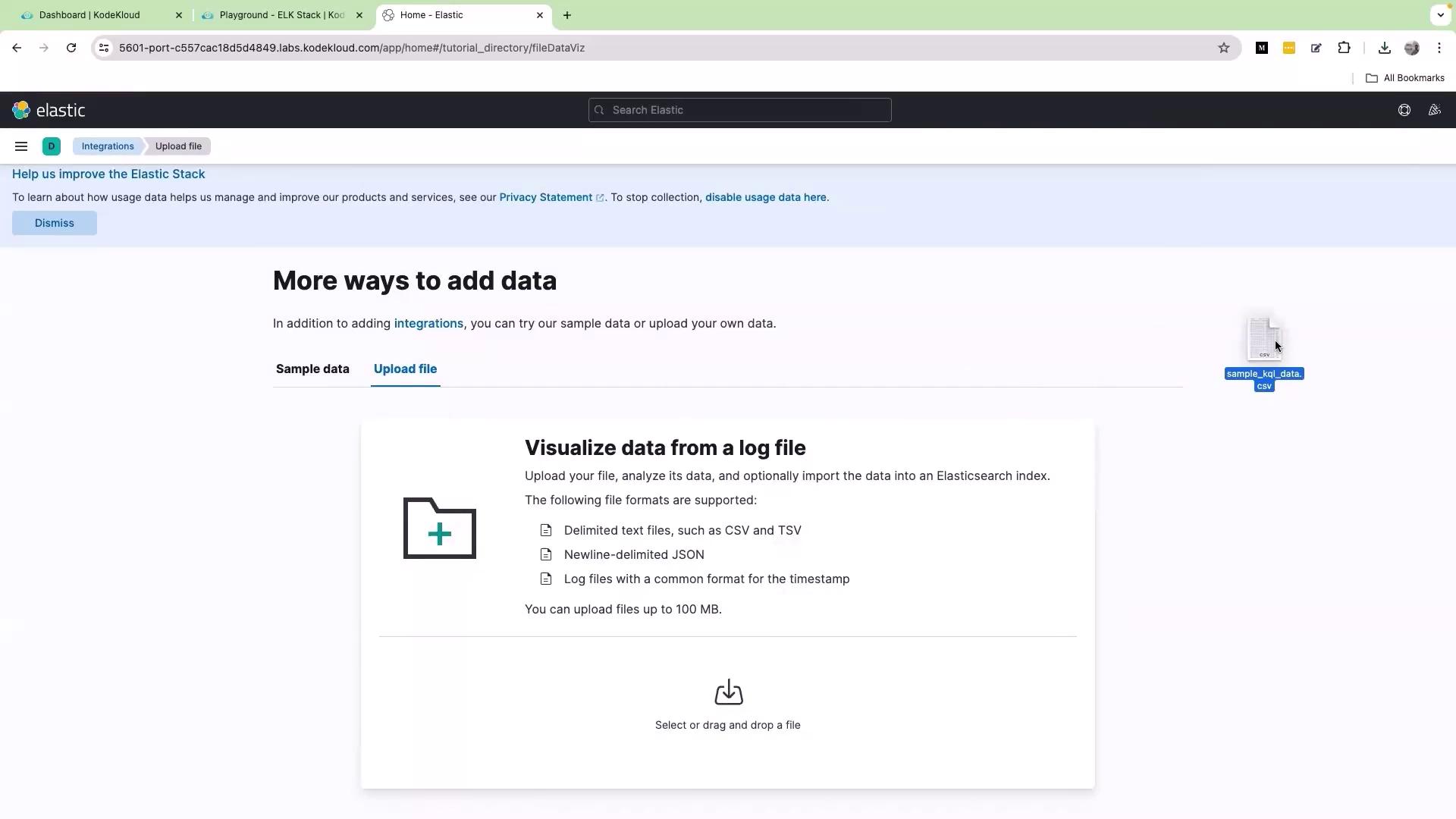The image size is (1456, 819).
Task: Open the newsfeed icon in header
Action: coord(1434,110)
